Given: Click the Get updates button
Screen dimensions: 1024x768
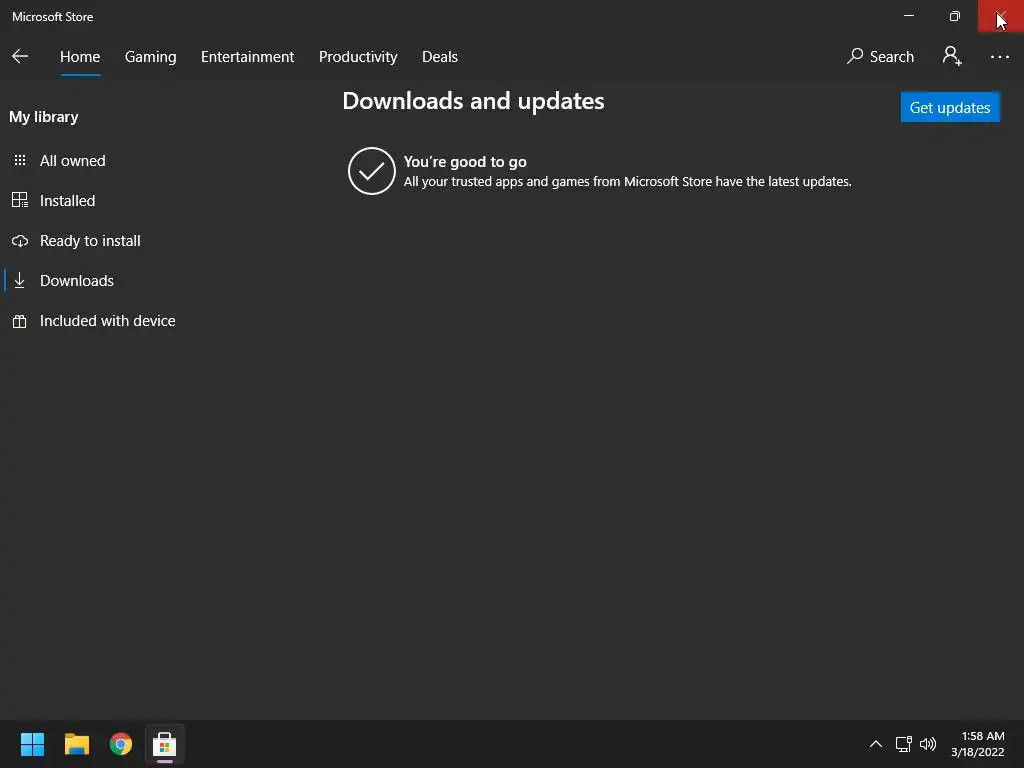Looking at the screenshot, I should [950, 107].
